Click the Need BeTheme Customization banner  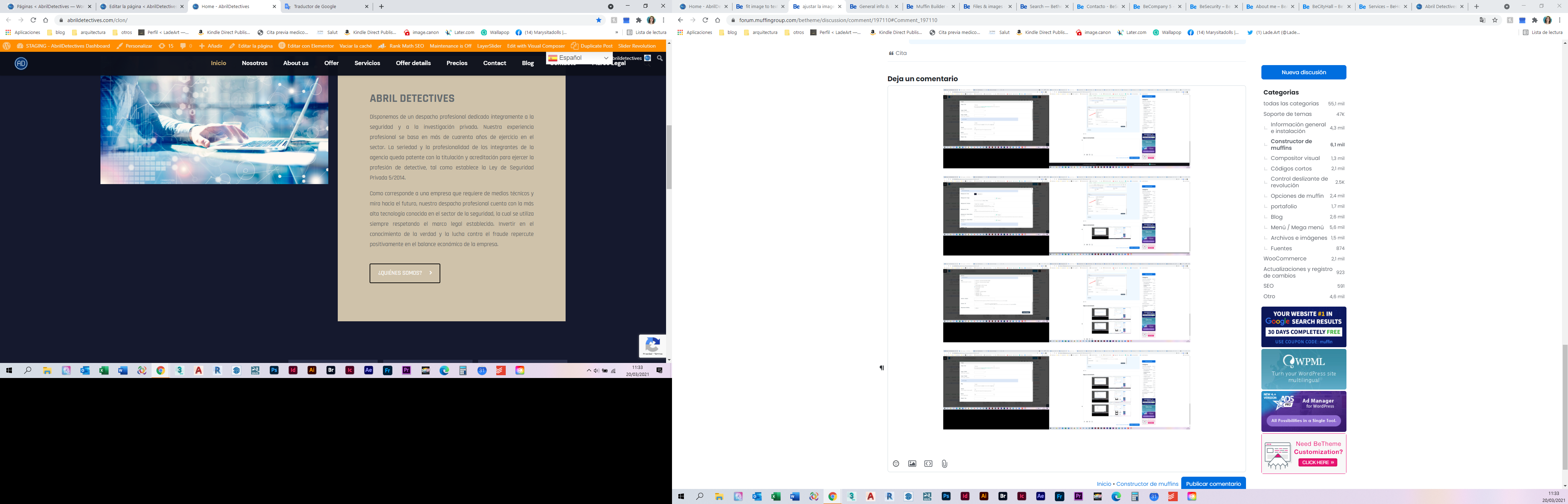tap(1303, 454)
